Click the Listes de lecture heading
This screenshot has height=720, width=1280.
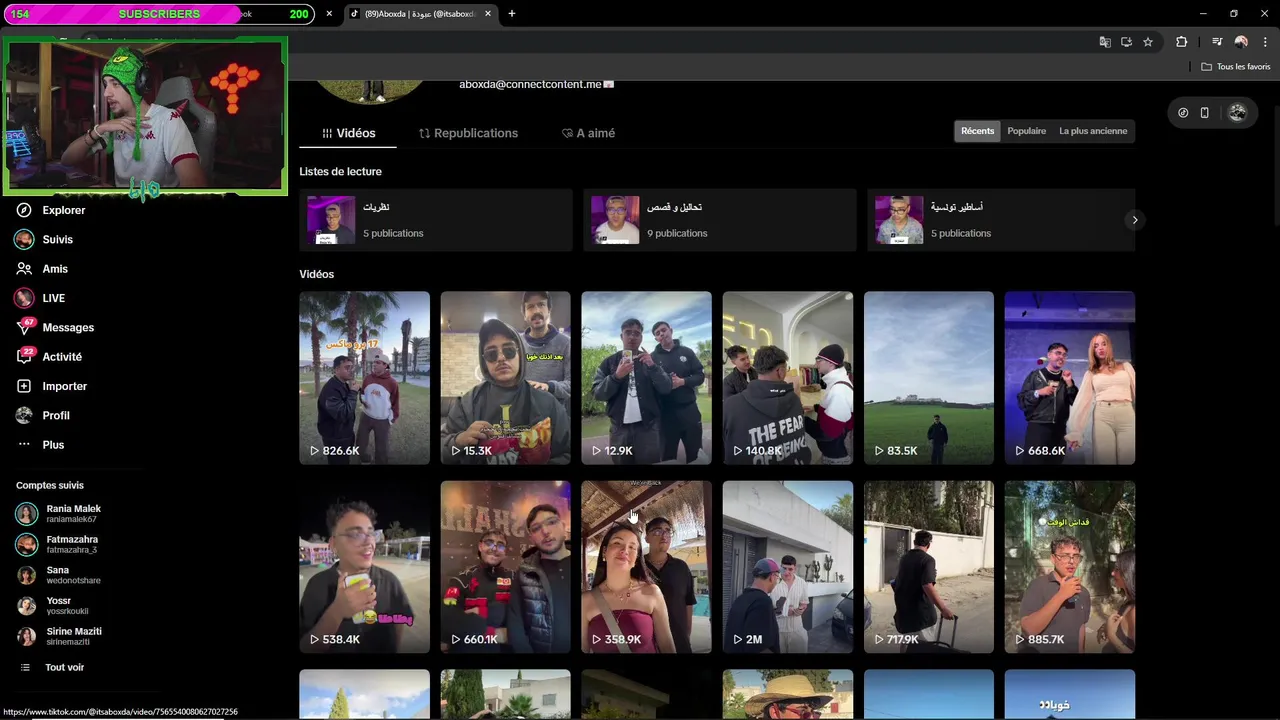[x=340, y=171]
